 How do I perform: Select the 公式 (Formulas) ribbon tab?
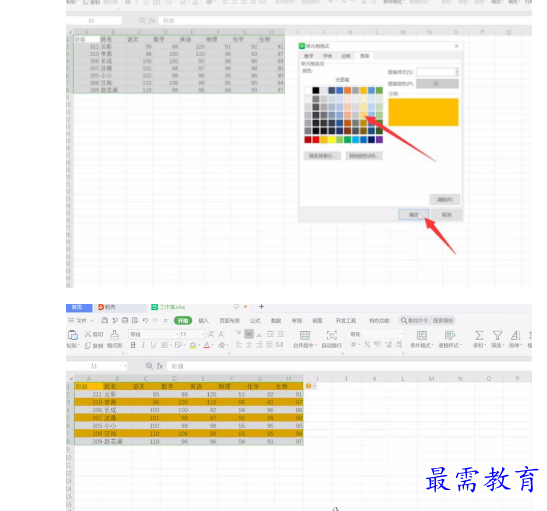click(x=255, y=320)
